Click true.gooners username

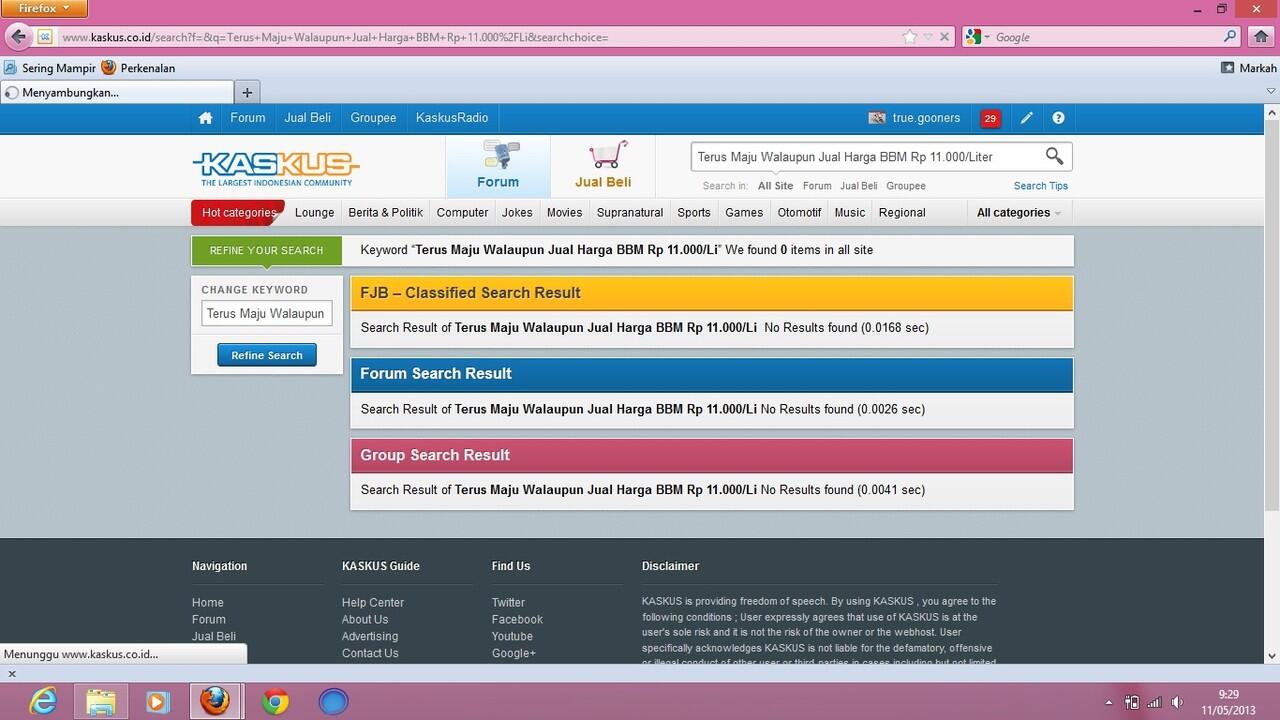pos(926,118)
